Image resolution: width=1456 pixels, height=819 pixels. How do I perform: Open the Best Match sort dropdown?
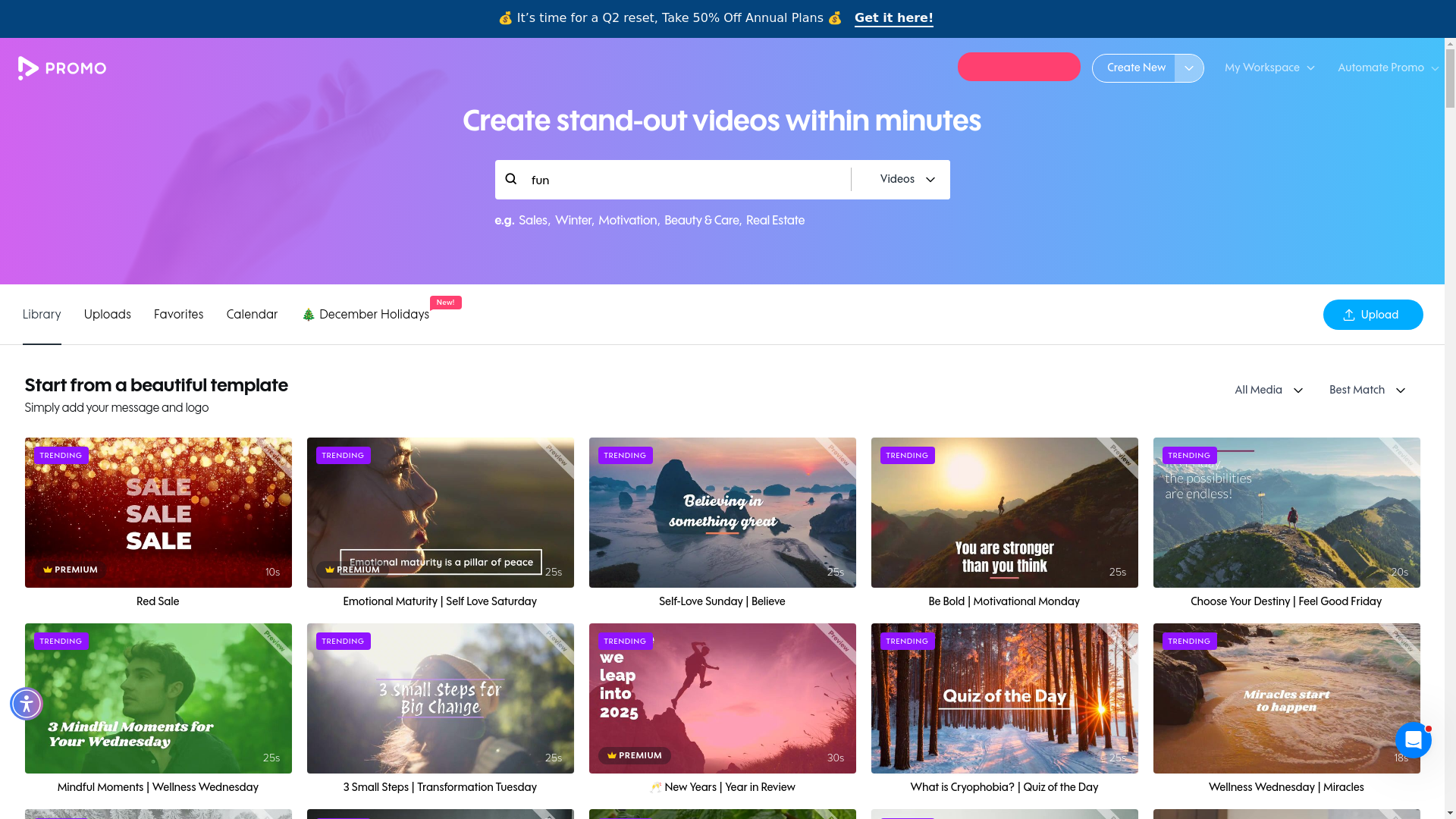[1367, 391]
